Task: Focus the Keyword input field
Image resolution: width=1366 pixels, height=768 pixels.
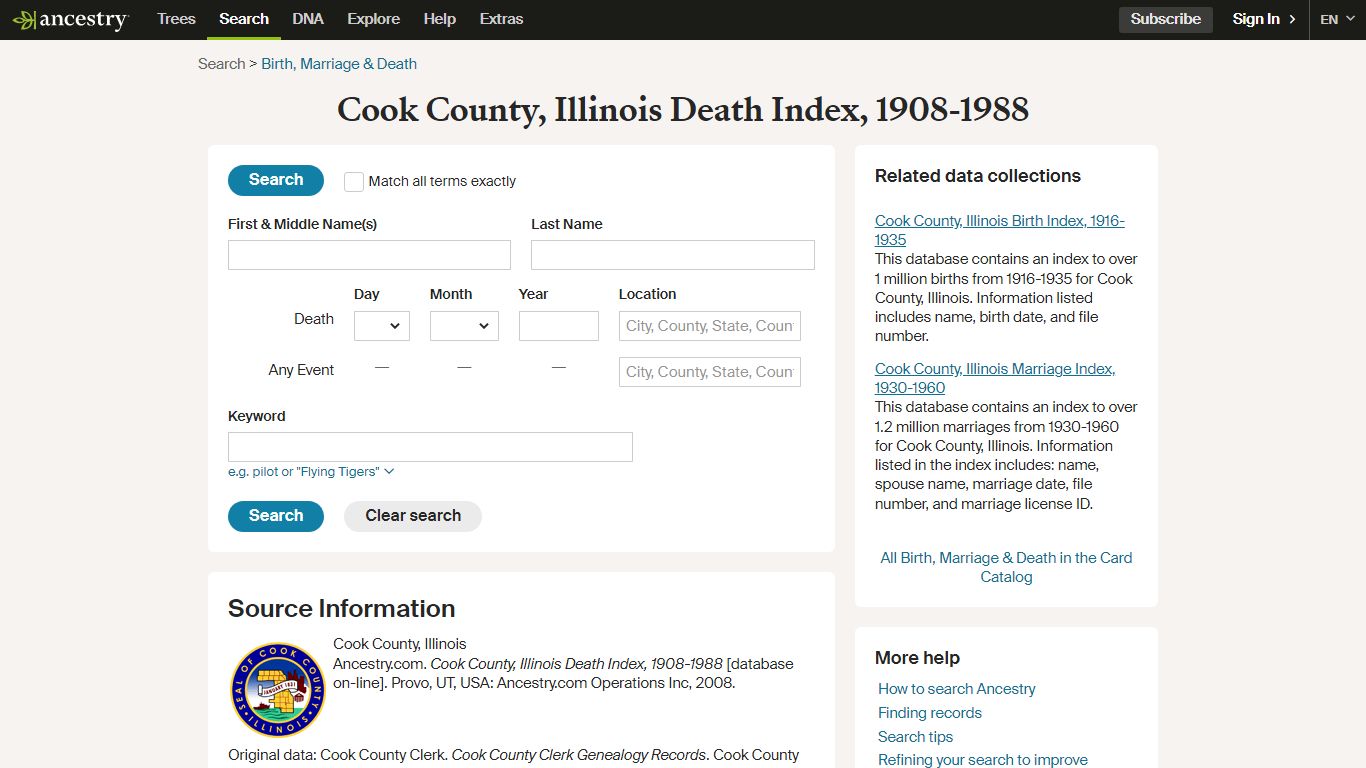Action: pyautogui.click(x=430, y=447)
